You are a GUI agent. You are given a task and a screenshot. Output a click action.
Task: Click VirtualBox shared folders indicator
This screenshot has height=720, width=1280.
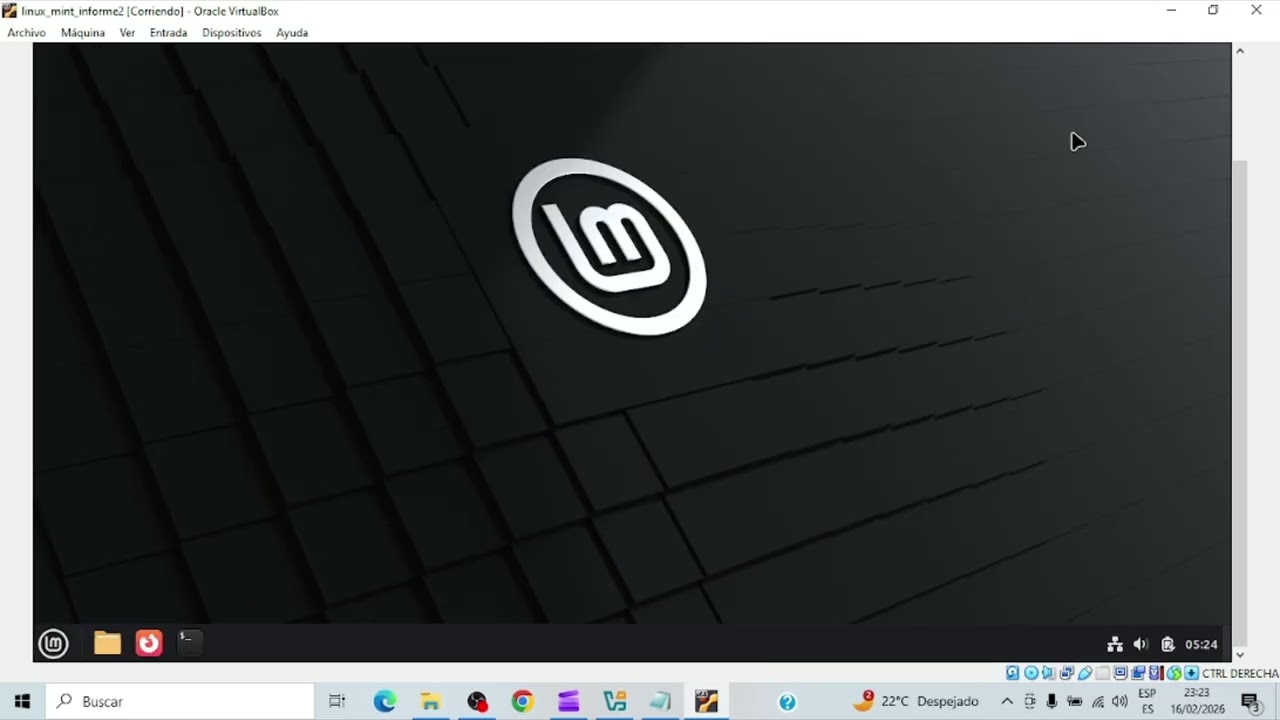[1102, 673]
